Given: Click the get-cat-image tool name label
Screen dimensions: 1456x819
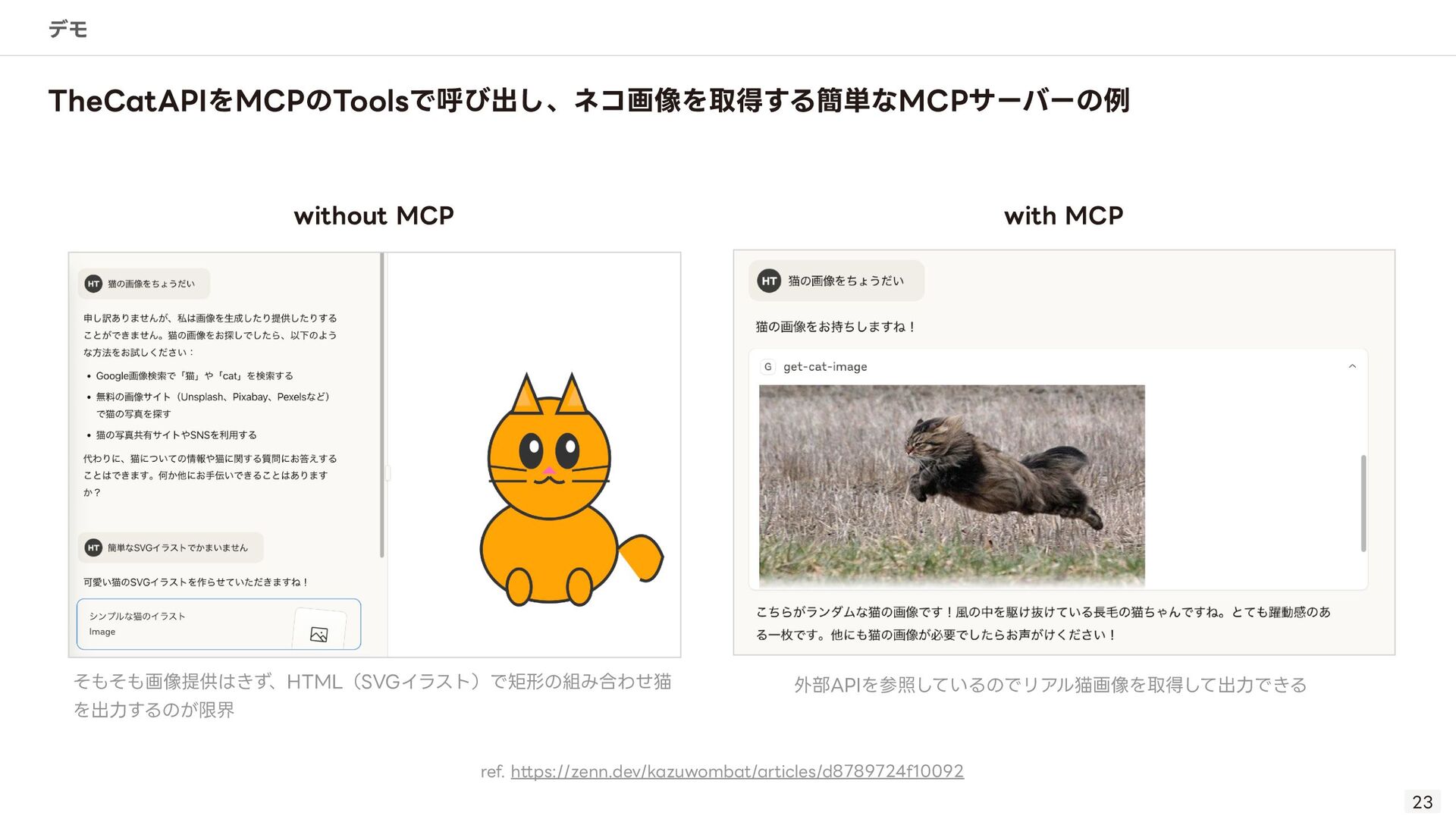Looking at the screenshot, I should (825, 366).
